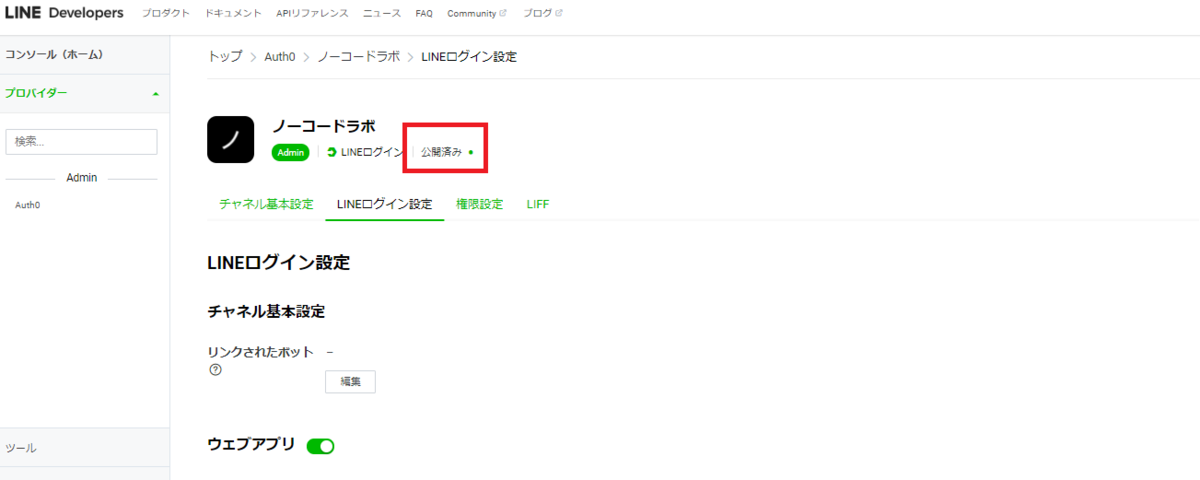
Task: Click the ノーコードラボ channel icon
Action: coord(231,139)
